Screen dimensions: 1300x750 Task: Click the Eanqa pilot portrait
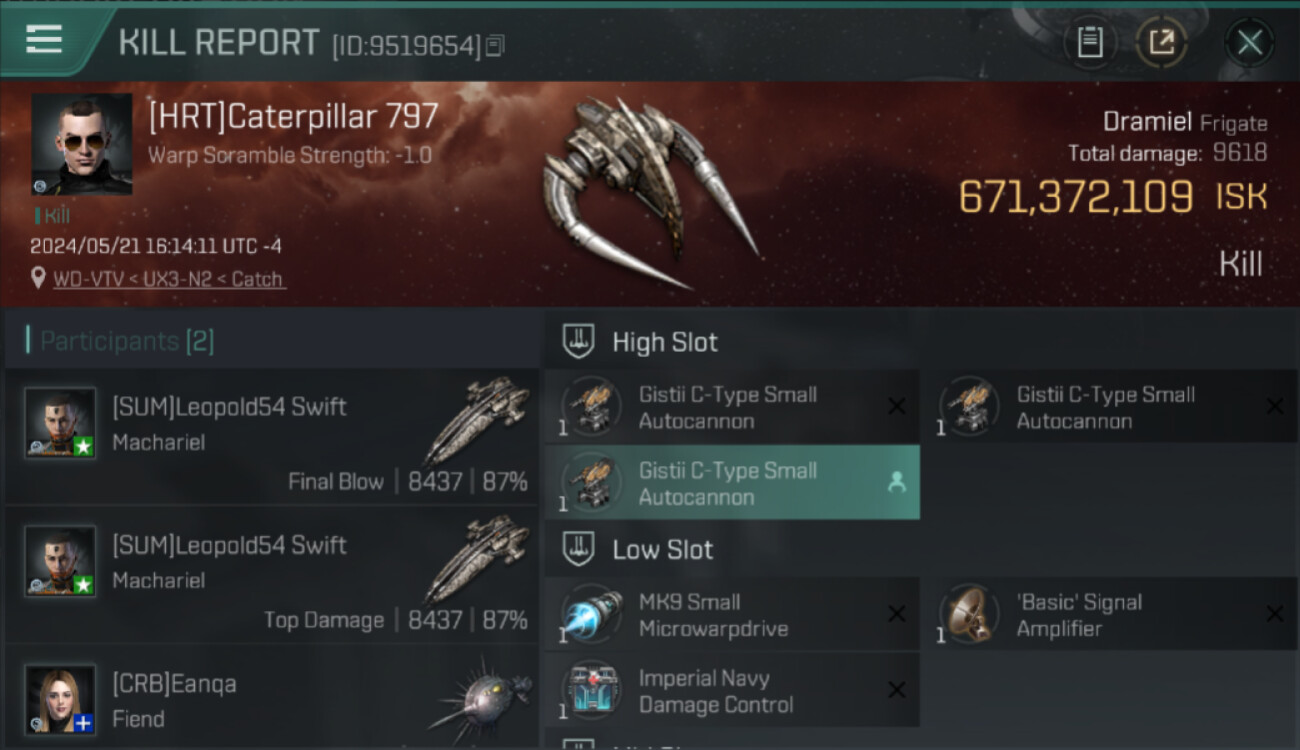61,699
